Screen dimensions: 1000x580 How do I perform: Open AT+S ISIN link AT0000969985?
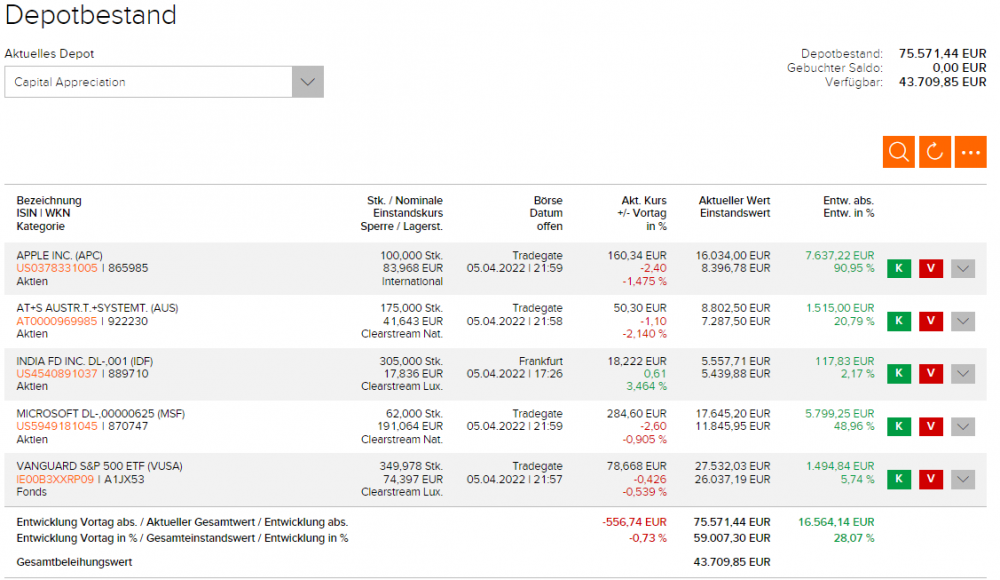tap(57, 321)
